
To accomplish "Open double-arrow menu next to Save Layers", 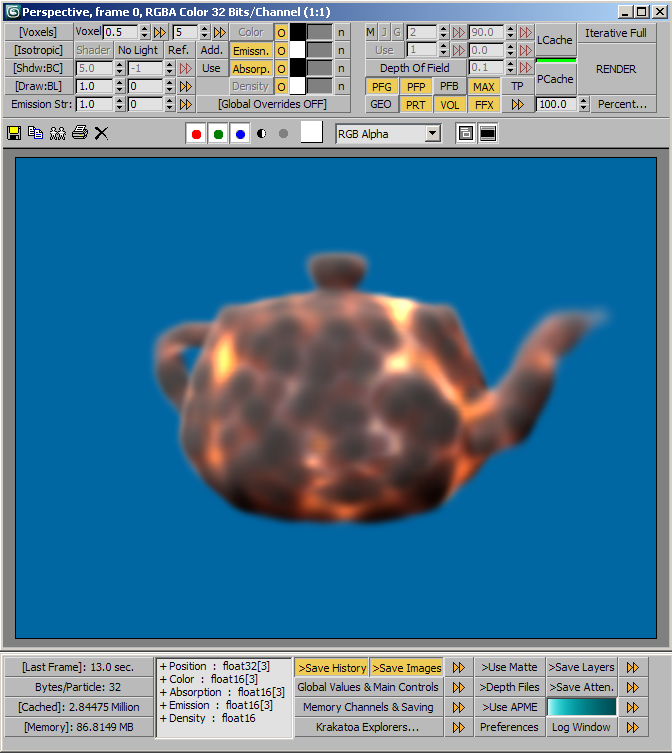I will 633,668.
